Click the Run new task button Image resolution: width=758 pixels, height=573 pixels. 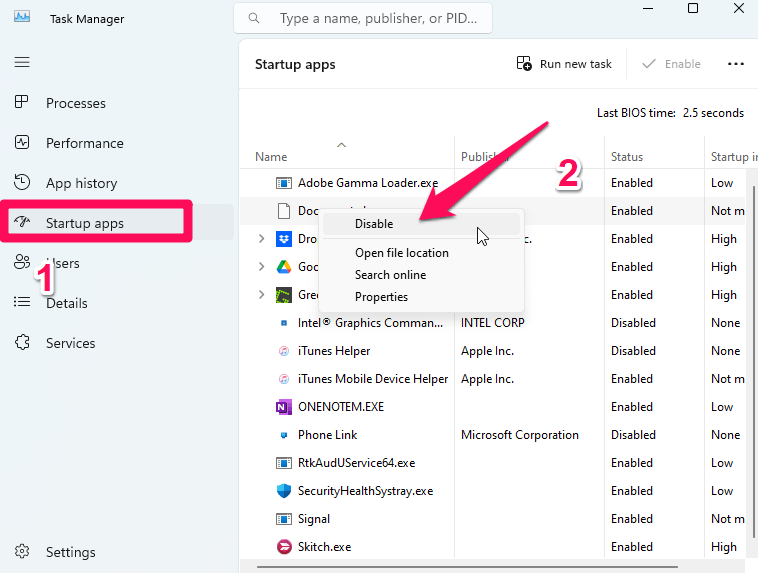click(564, 64)
